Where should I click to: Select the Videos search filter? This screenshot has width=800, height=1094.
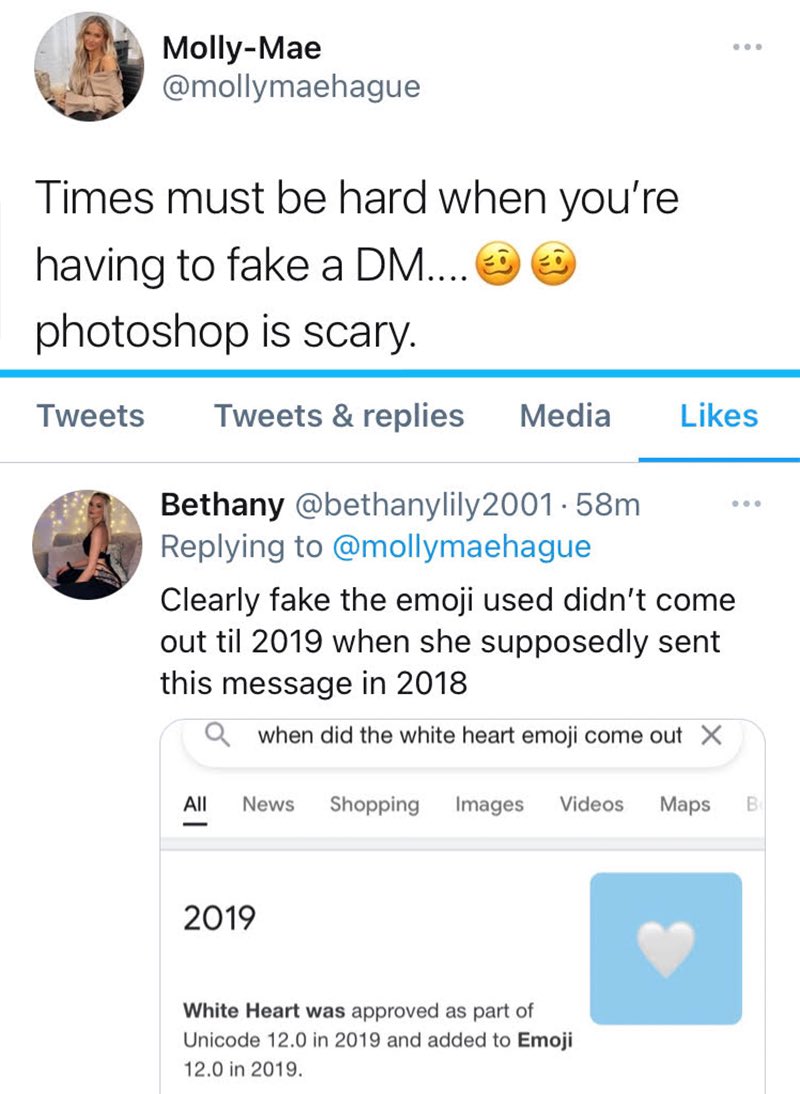[x=591, y=804]
